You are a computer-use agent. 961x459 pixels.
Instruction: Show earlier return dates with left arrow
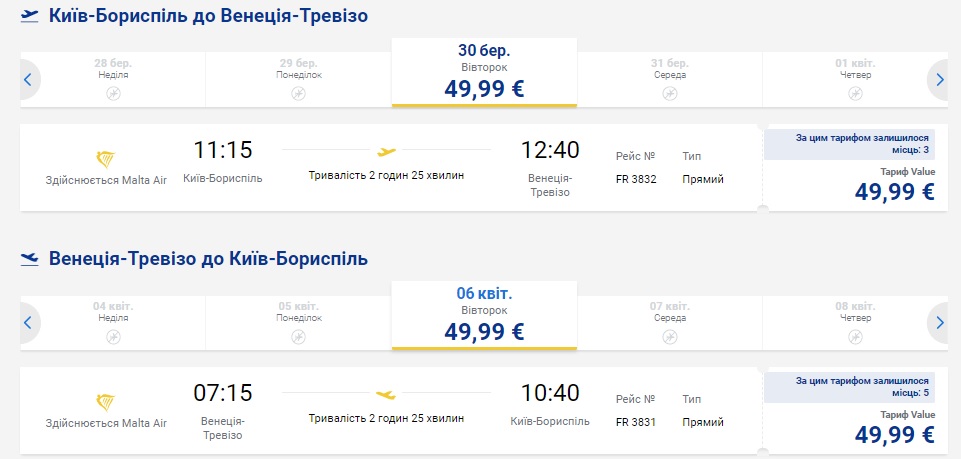pos(28,322)
